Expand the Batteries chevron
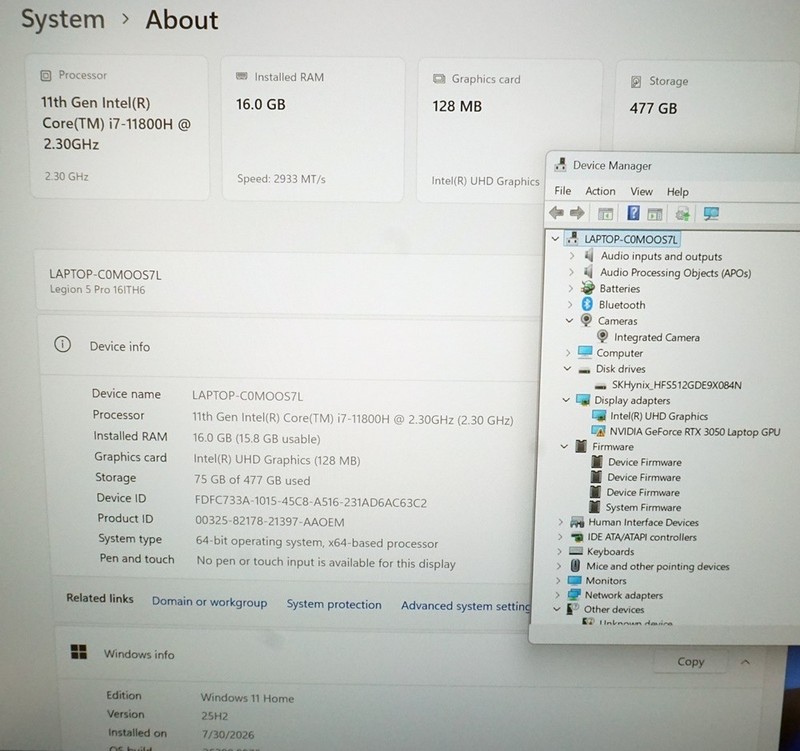Screen dimensions: 800x751 pyautogui.click(x=570, y=288)
